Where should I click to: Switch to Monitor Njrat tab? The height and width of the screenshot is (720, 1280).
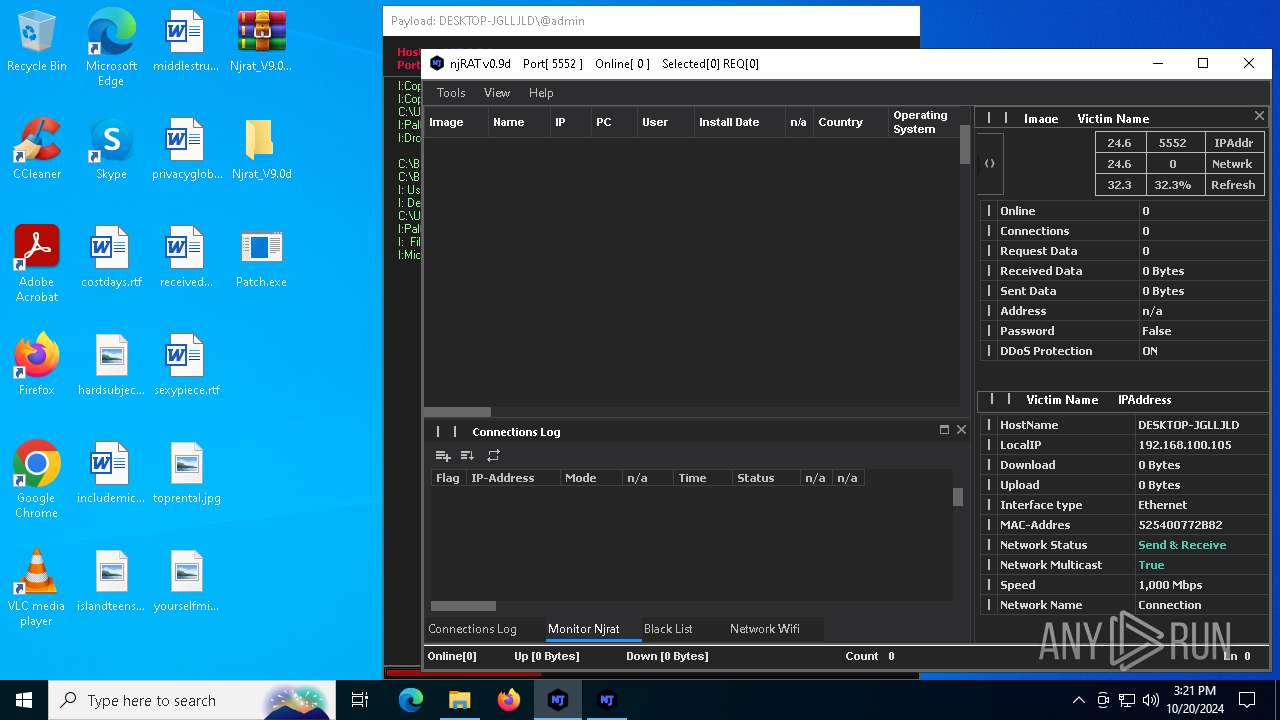(584, 629)
